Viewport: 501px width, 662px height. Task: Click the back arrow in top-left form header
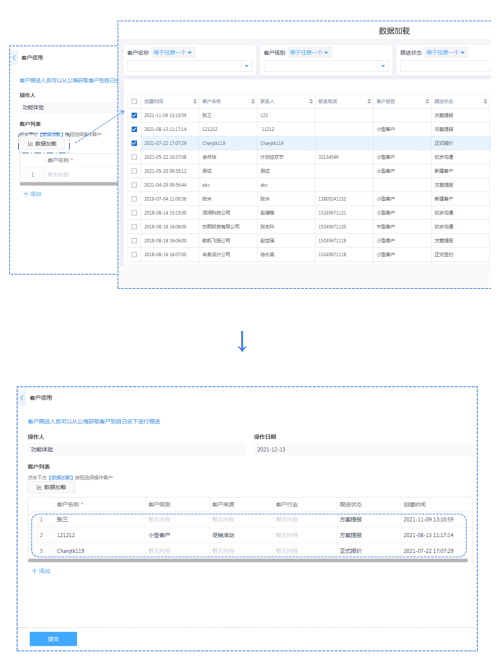pyautogui.click(x=14, y=57)
